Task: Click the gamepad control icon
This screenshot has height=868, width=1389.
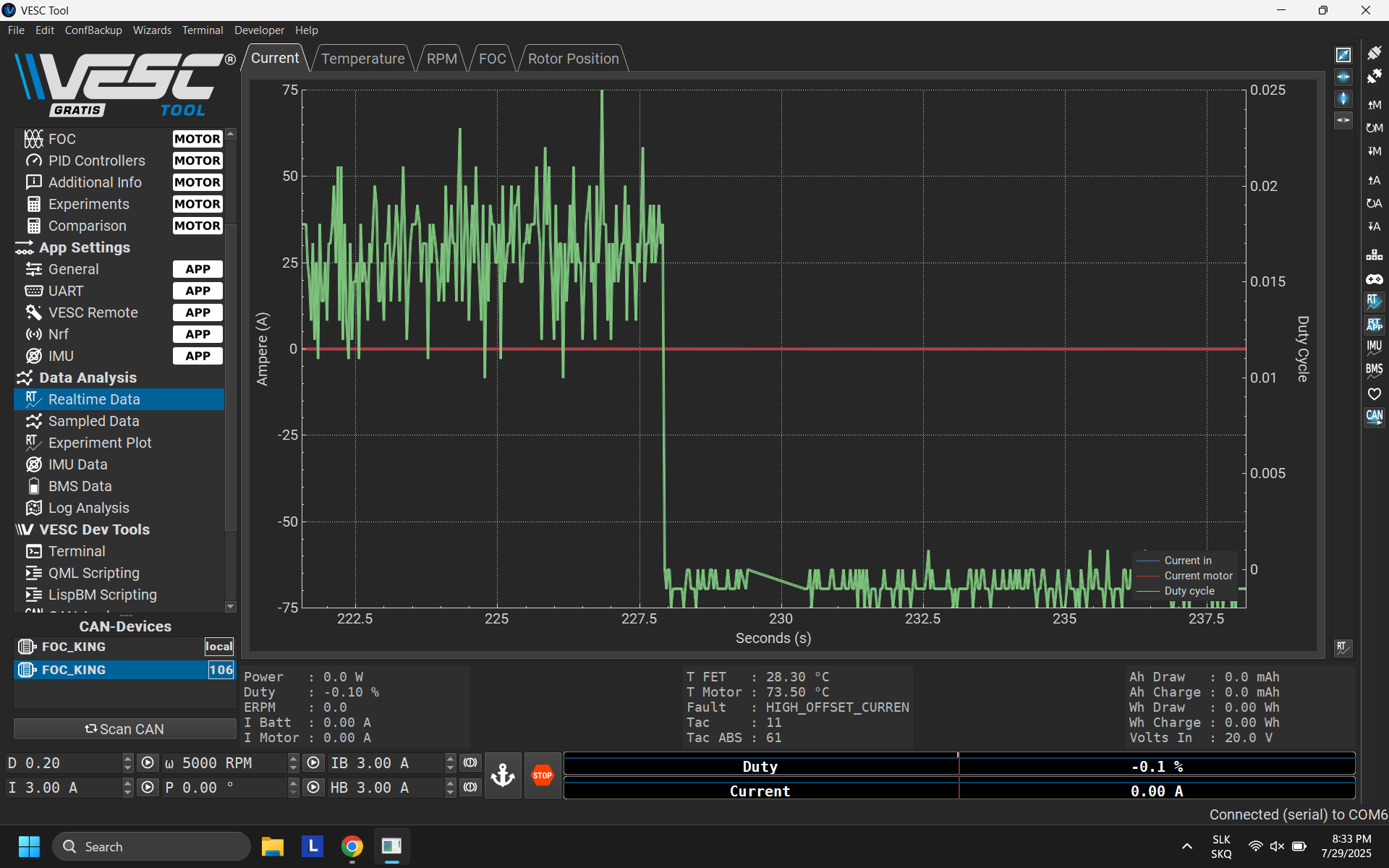Action: coord(1374,278)
